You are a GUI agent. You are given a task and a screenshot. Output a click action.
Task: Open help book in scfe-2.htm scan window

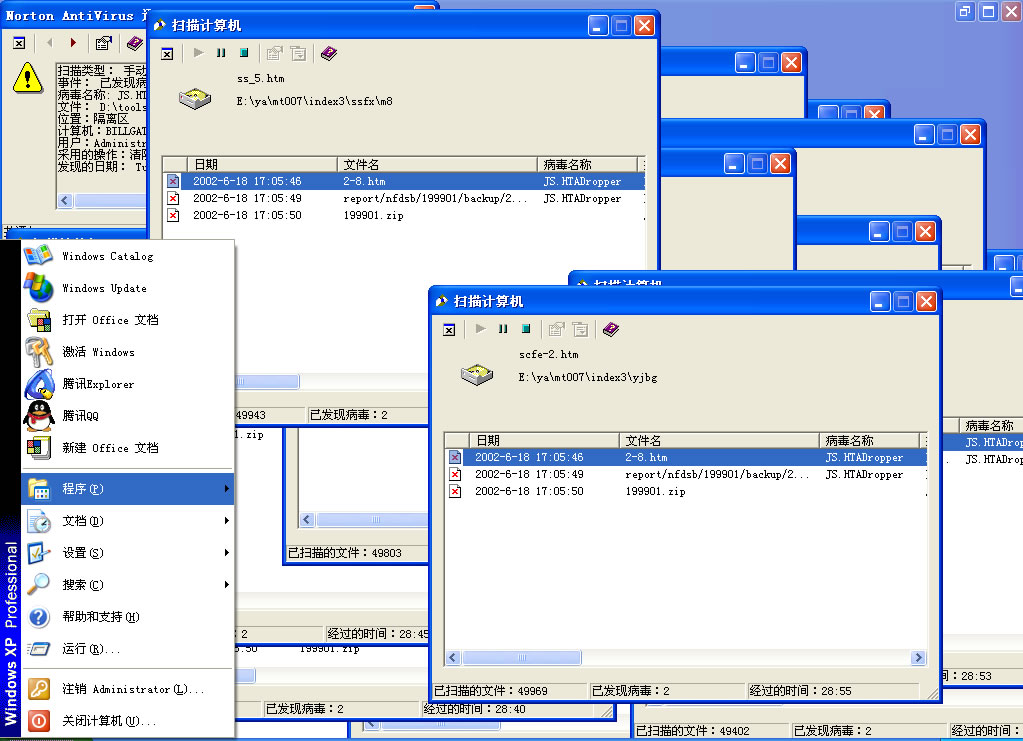(610, 329)
